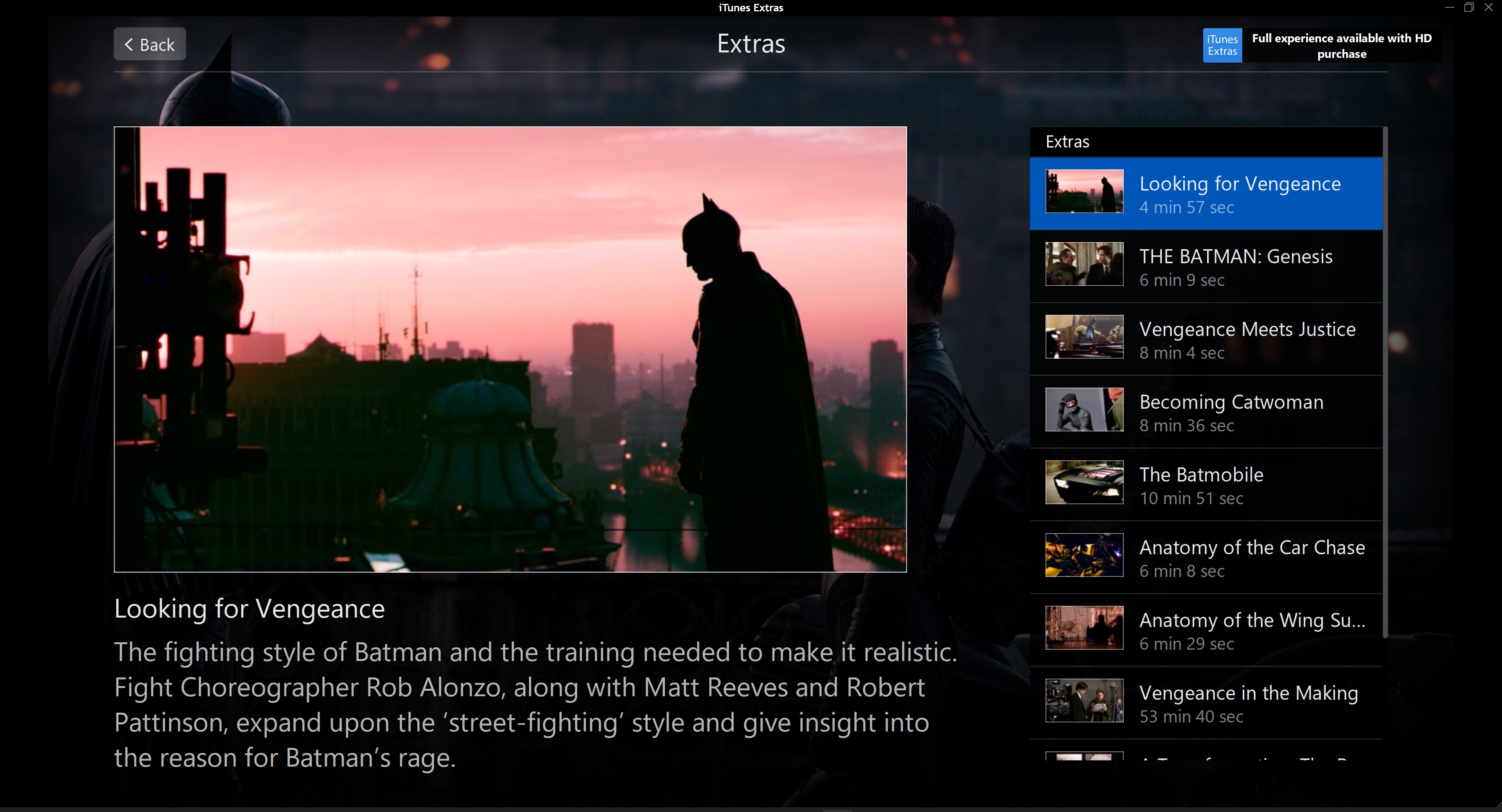Viewport: 1502px width, 812px height.
Task: Click the 10 min 51 sec duration
Action: pos(1191,499)
